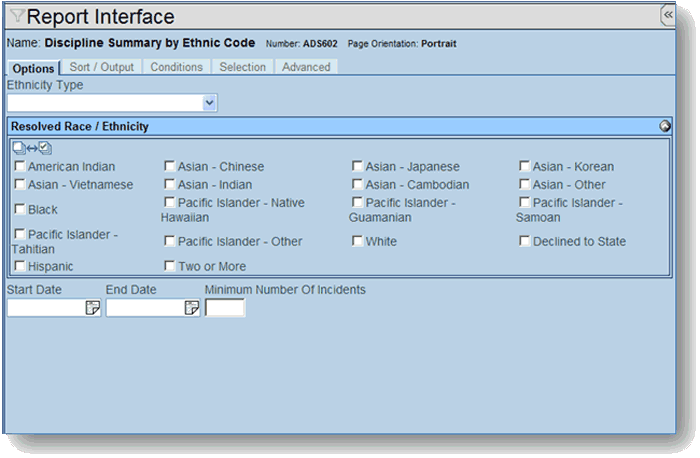This screenshot has height=458, width=700.
Task: Check Pacific Islander - Other checkbox
Action: pos(169,241)
